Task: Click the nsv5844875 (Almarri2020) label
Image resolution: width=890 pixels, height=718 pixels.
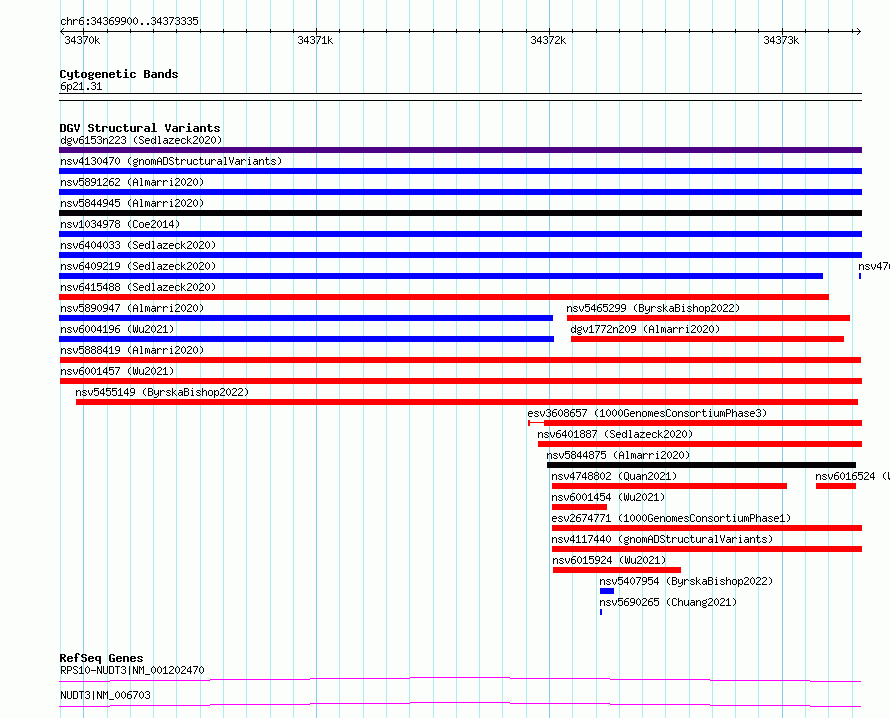Action: pos(618,455)
